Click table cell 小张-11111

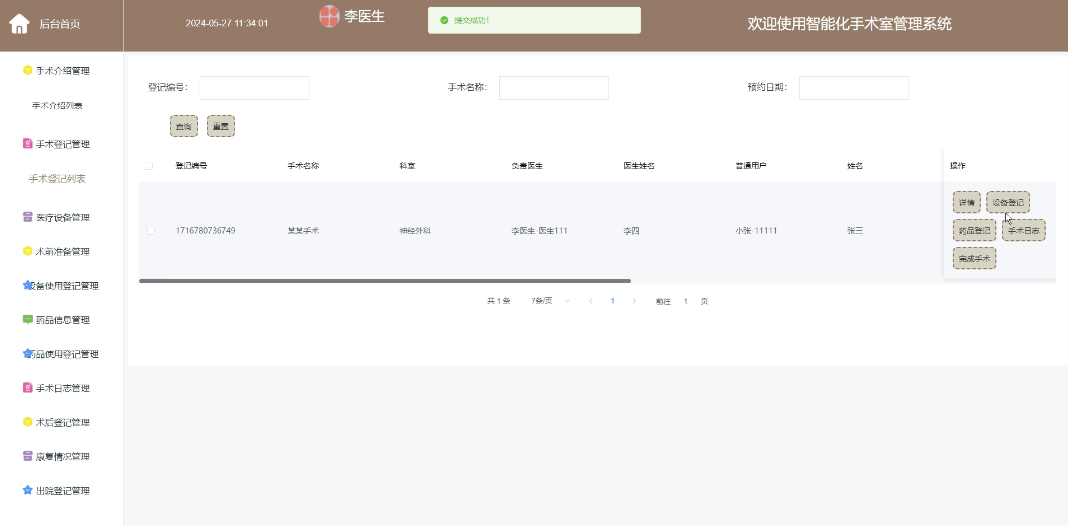tap(756, 231)
